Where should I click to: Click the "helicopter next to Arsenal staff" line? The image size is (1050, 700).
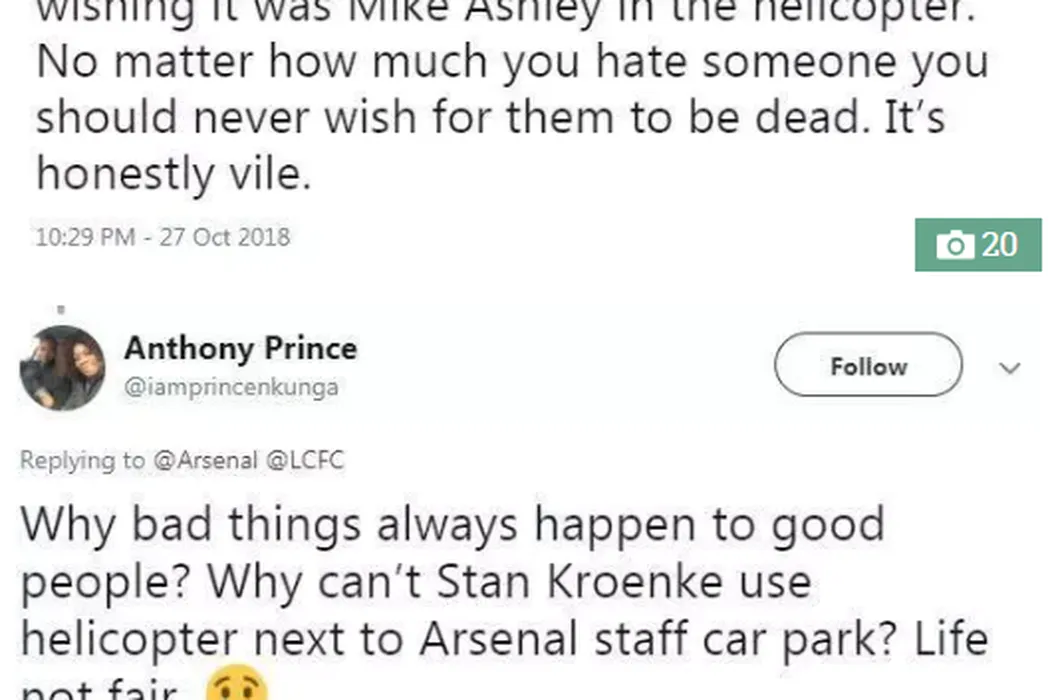point(504,640)
